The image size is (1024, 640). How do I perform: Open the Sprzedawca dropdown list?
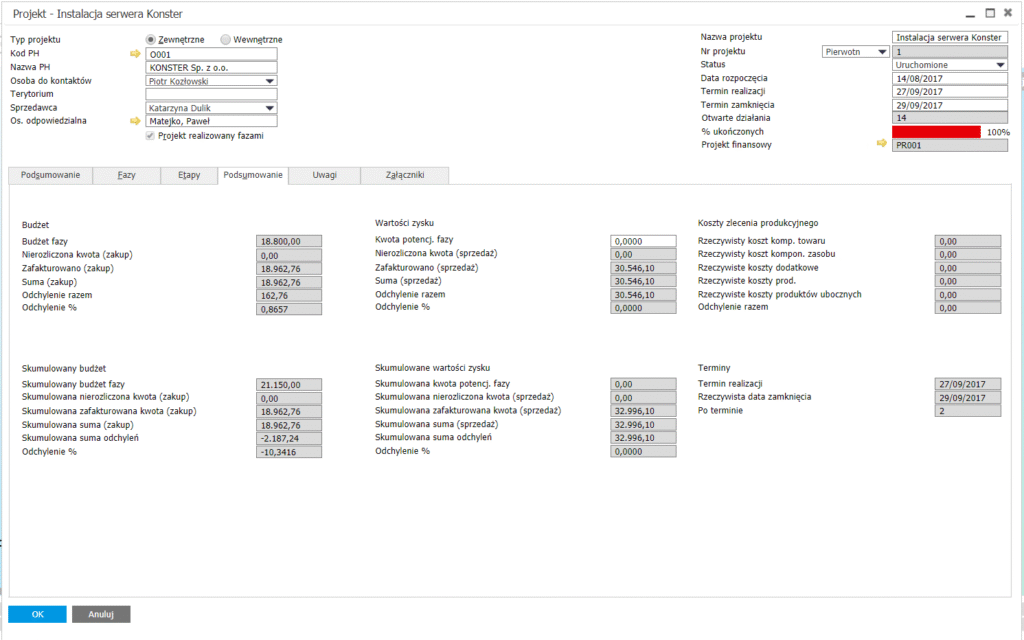pos(270,108)
